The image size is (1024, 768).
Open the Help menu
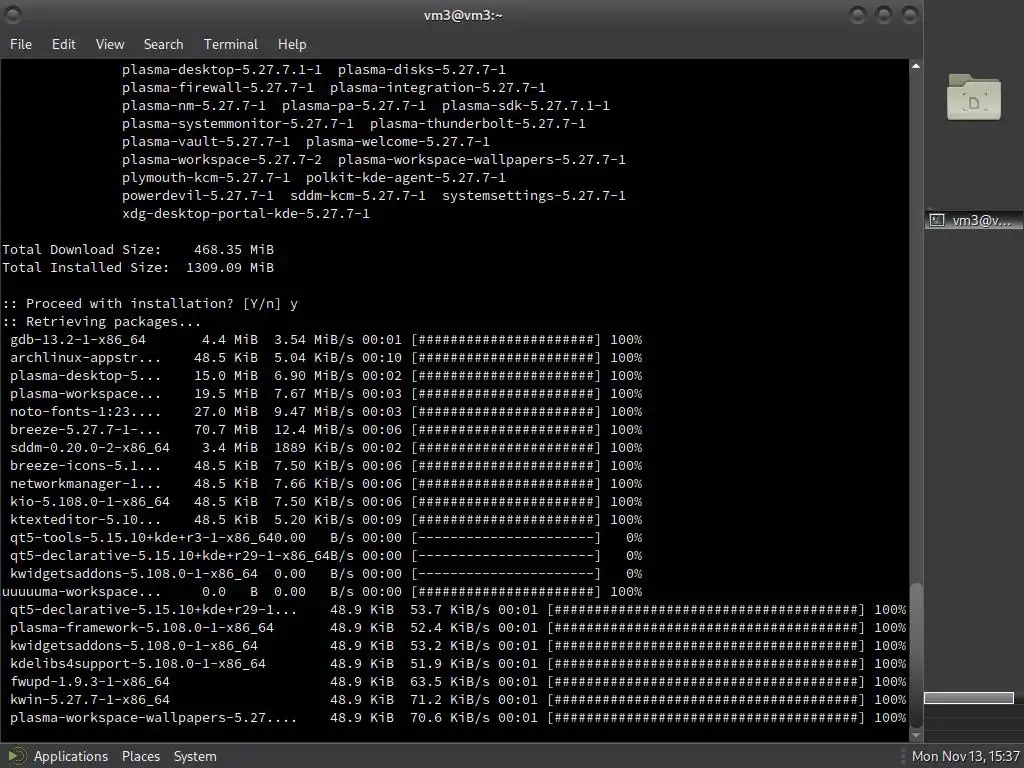[x=292, y=44]
